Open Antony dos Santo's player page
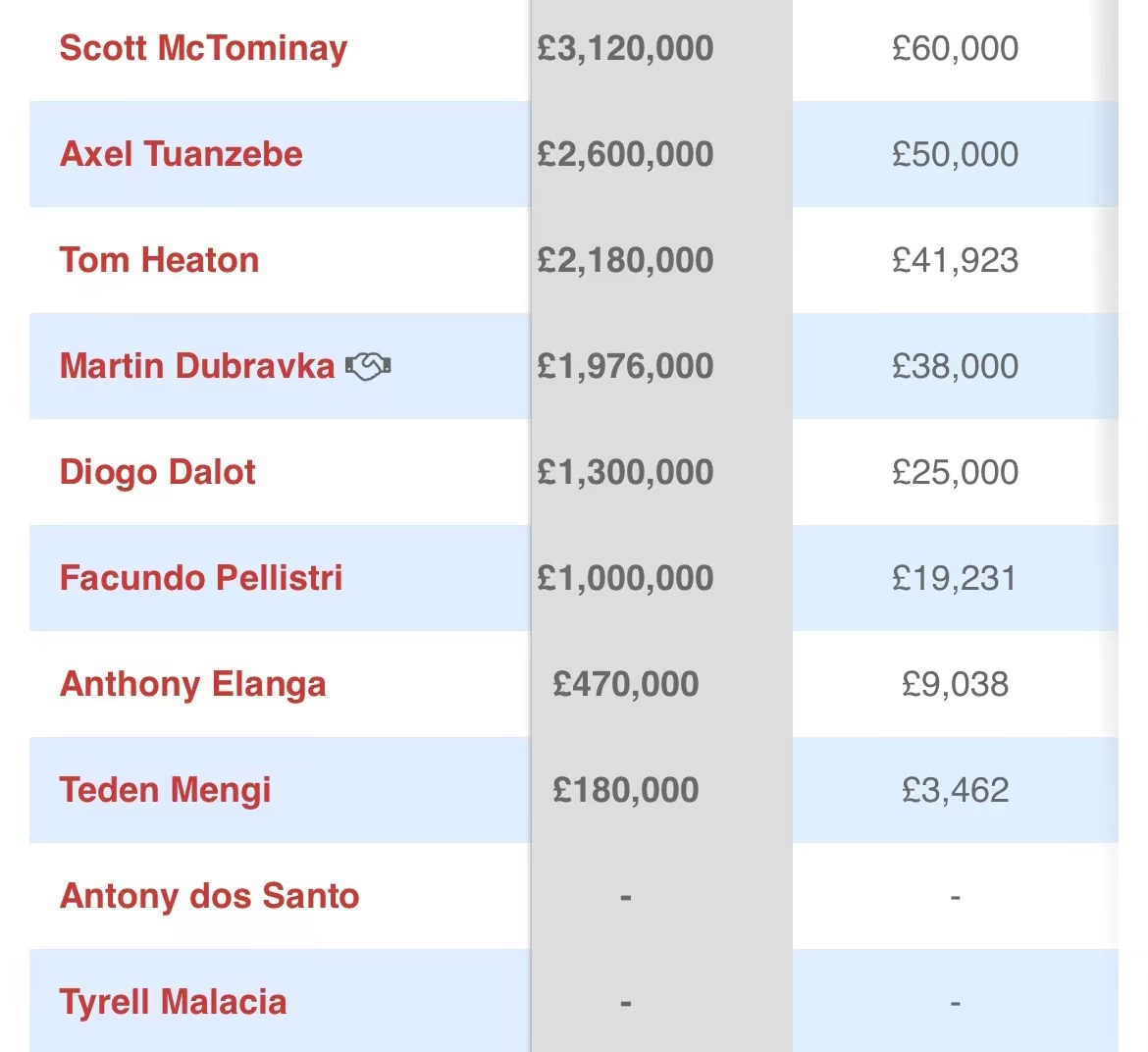The width and height of the screenshot is (1148, 1052). pos(209,896)
